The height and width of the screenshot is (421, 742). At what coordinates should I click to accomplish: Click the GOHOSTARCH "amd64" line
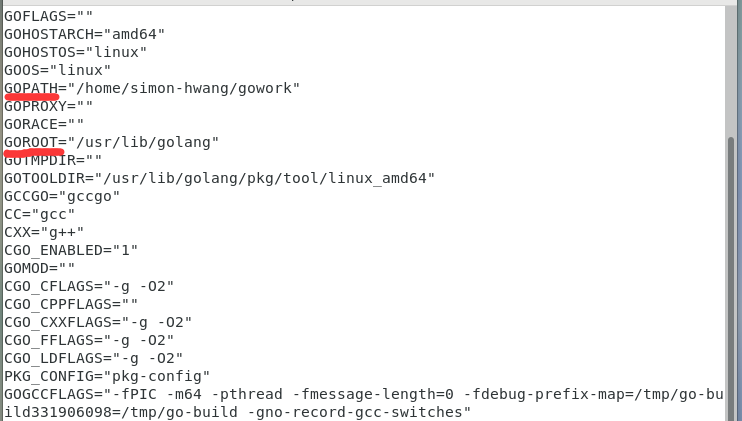[84, 34]
